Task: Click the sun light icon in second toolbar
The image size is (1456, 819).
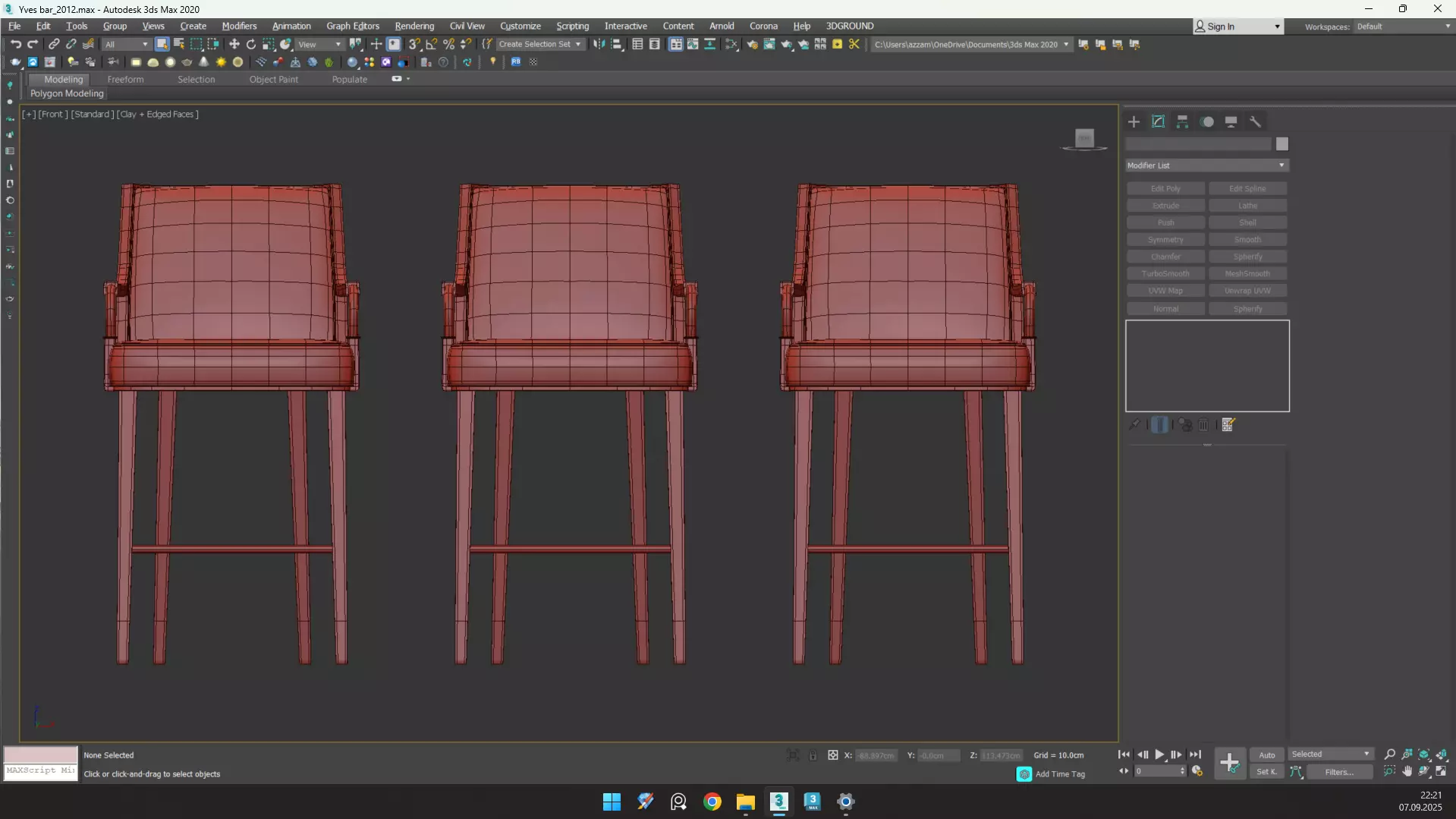Action: pos(221,62)
